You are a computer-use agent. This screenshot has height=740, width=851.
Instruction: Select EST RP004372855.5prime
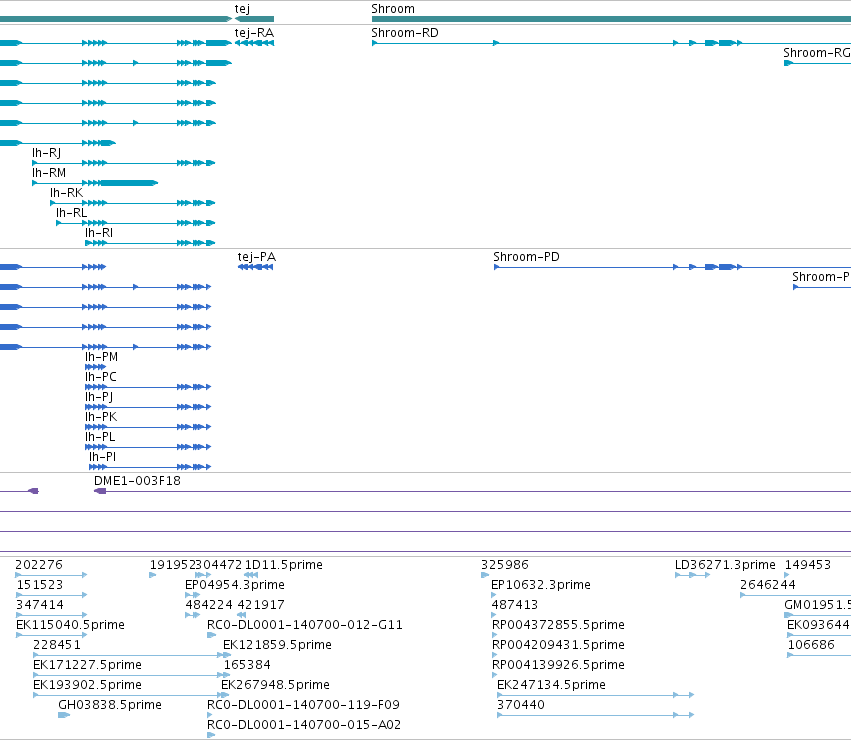point(558,625)
